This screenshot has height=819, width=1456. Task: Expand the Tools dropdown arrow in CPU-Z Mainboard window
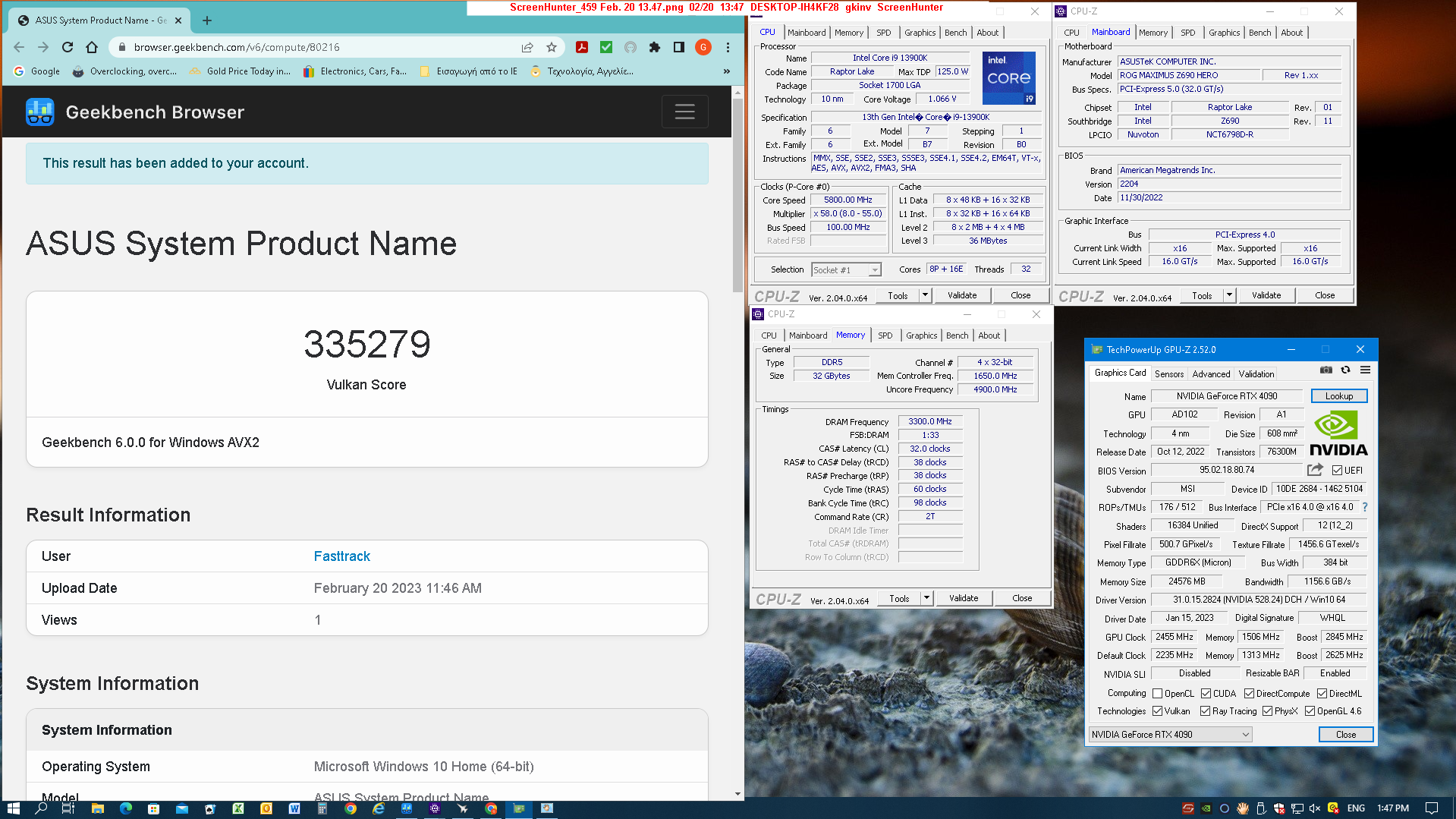[1229, 295]
